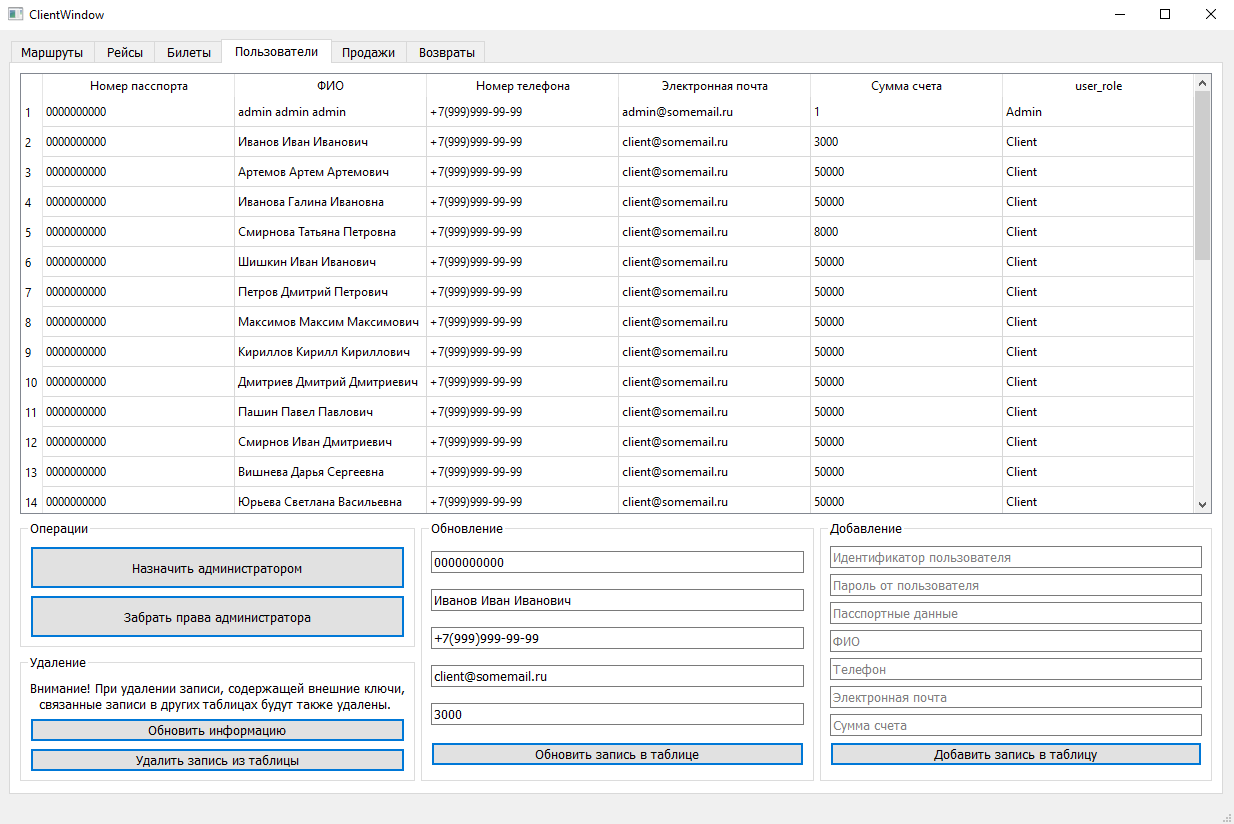Switch to the Маршруты tab
1234x824 pixels.
(x=52, y=52)
